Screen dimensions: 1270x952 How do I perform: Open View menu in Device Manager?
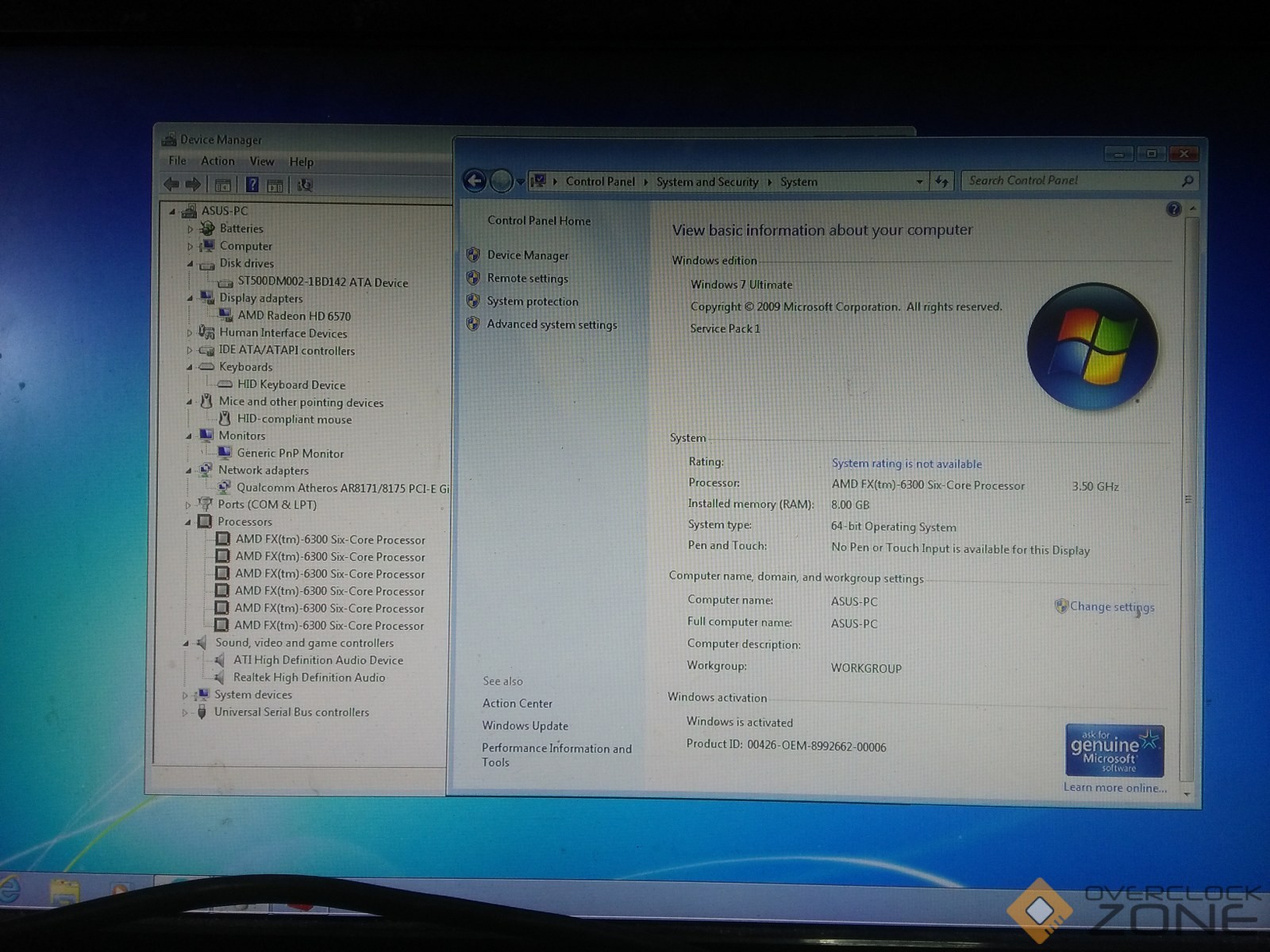(x=262, y=162)
